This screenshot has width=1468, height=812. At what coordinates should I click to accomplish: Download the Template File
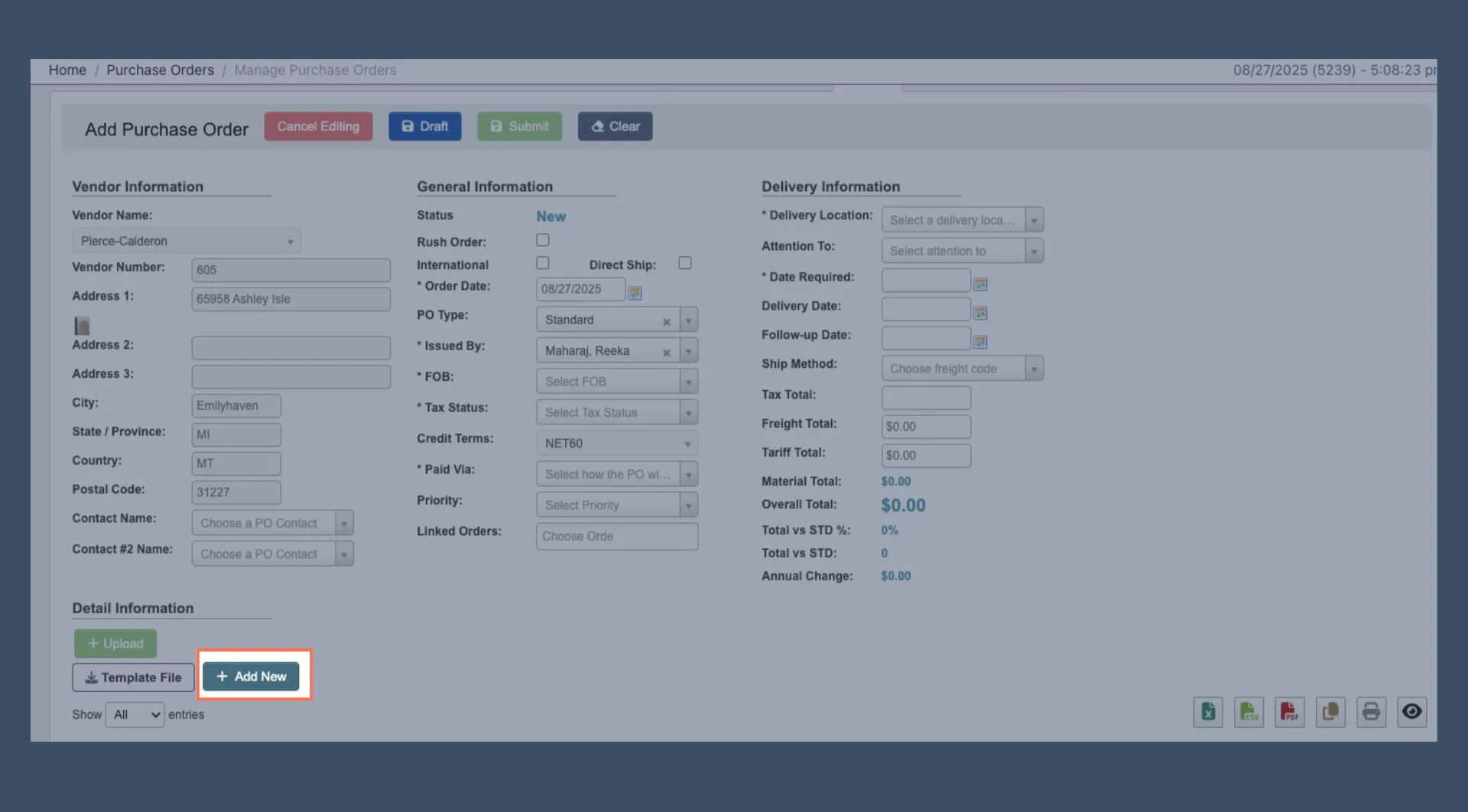click(133, 677)
